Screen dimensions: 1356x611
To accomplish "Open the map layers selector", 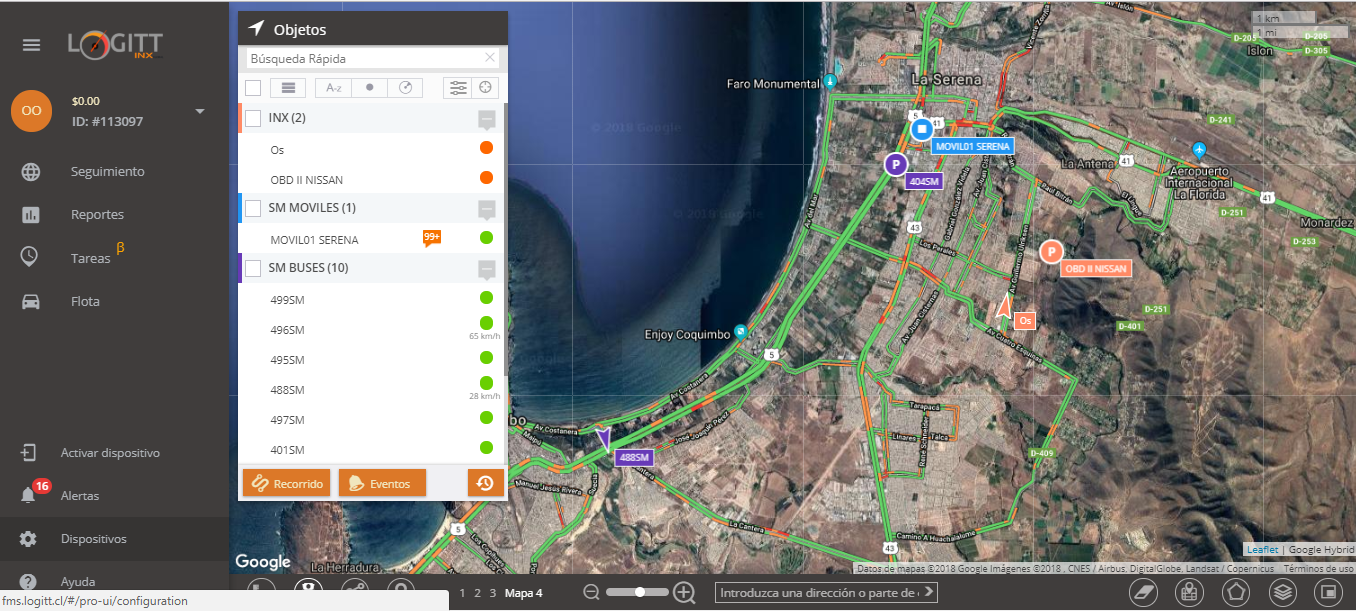I will click(x=1283, y=593).
